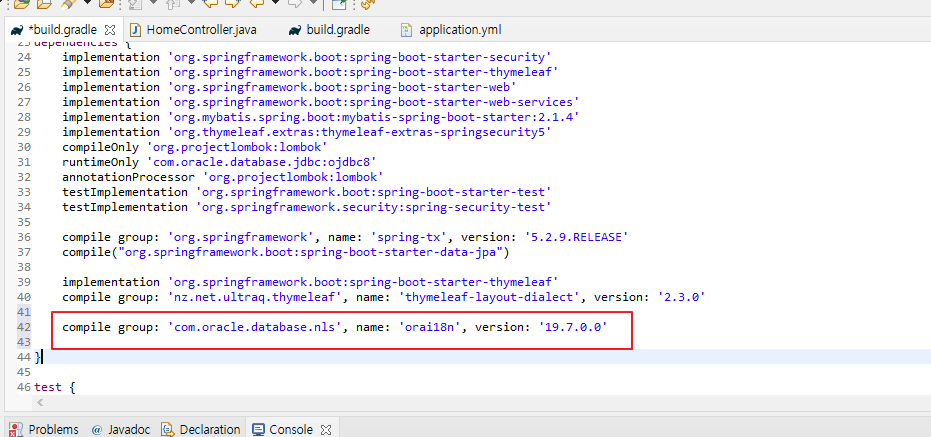Click the Java file icon on HomeController tab
This screenshot has height=437, width=931.
(135, 30)
